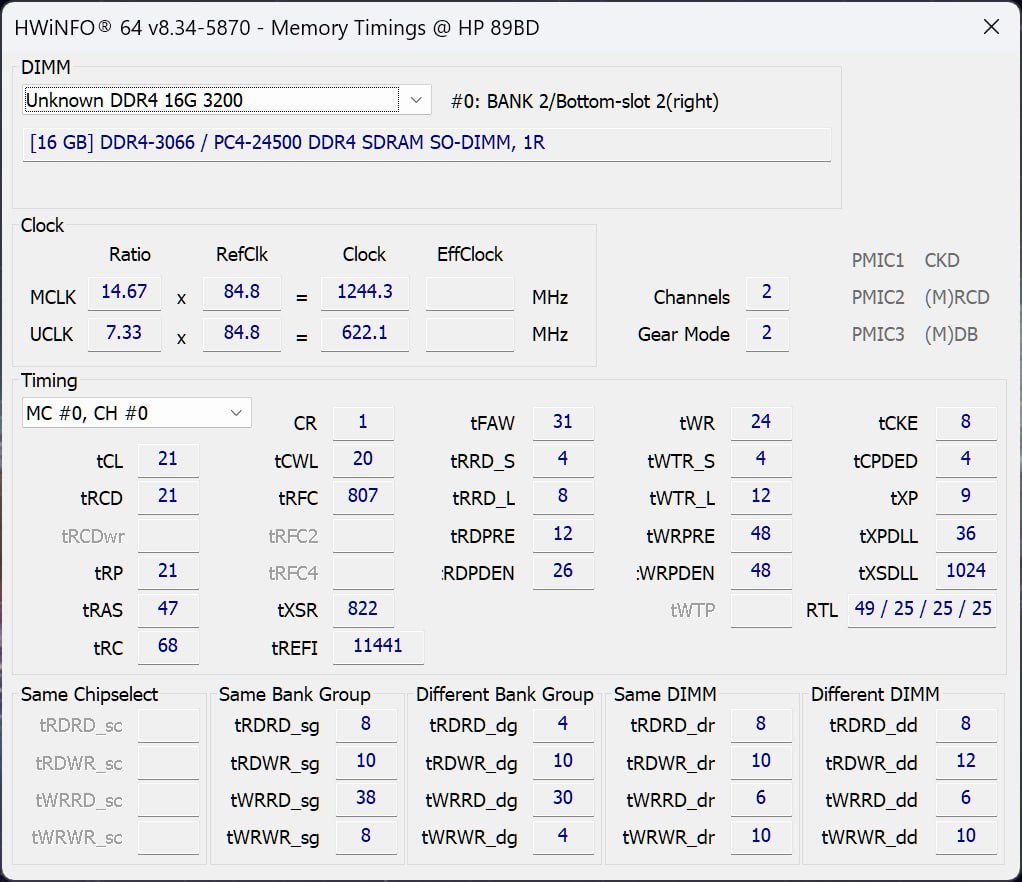Screen dimensions: 1022x882
Task: Select the tRDWR_dd value 12
Action: (965, 761)
